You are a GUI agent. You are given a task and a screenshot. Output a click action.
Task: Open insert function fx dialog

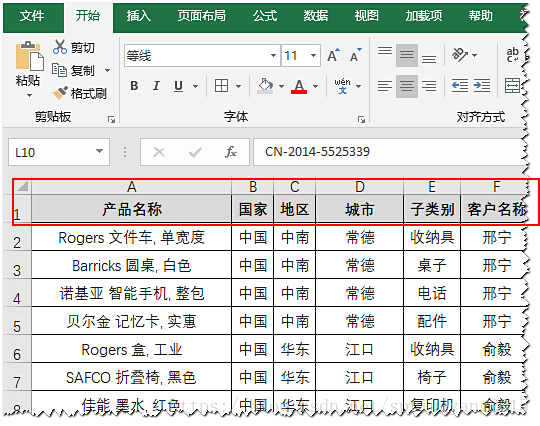click(231, 152)
